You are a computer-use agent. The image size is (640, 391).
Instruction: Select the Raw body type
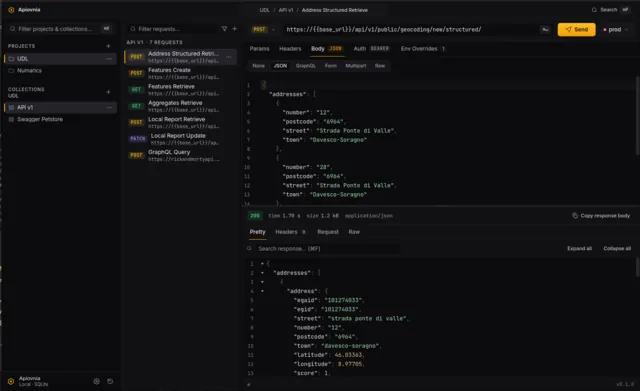point(380,66)
